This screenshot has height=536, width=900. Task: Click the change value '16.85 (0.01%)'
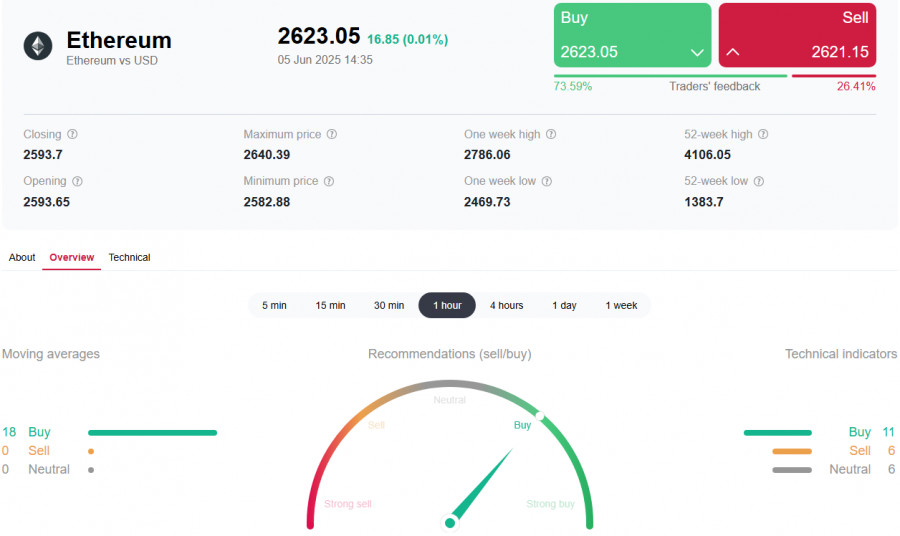[408, 40]
